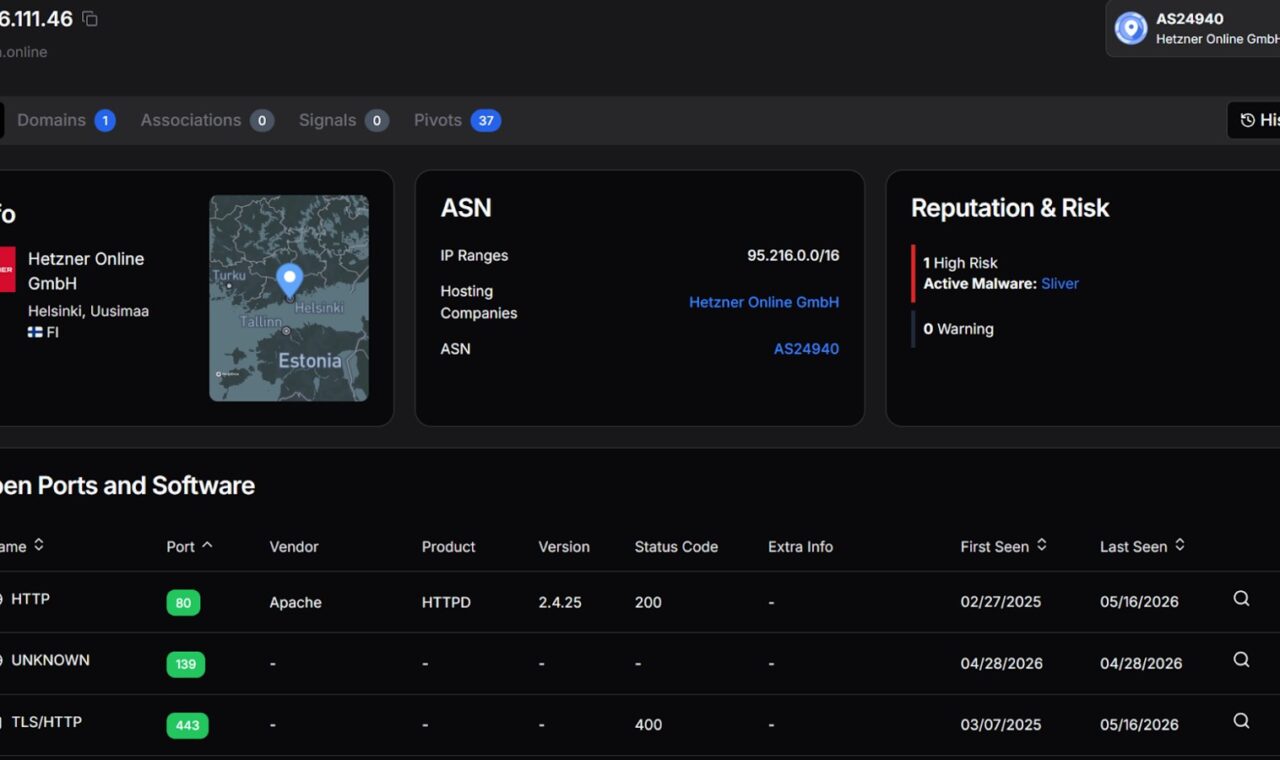Sort by First Seen column arrows
The height and width of the screenshot is (760, 1280).
pos(1041,545)
